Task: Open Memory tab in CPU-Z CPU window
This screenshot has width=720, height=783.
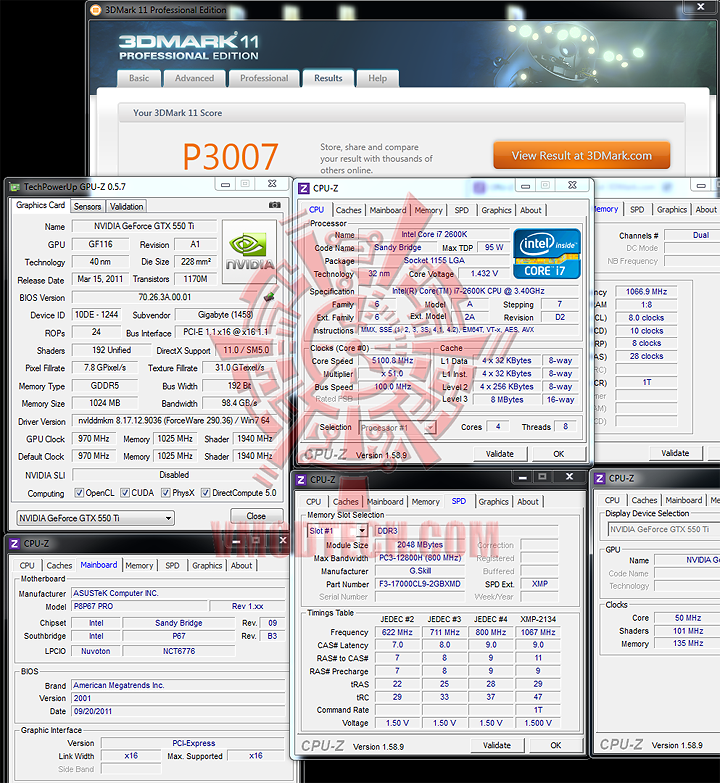Action: click(x=428, y=210)
